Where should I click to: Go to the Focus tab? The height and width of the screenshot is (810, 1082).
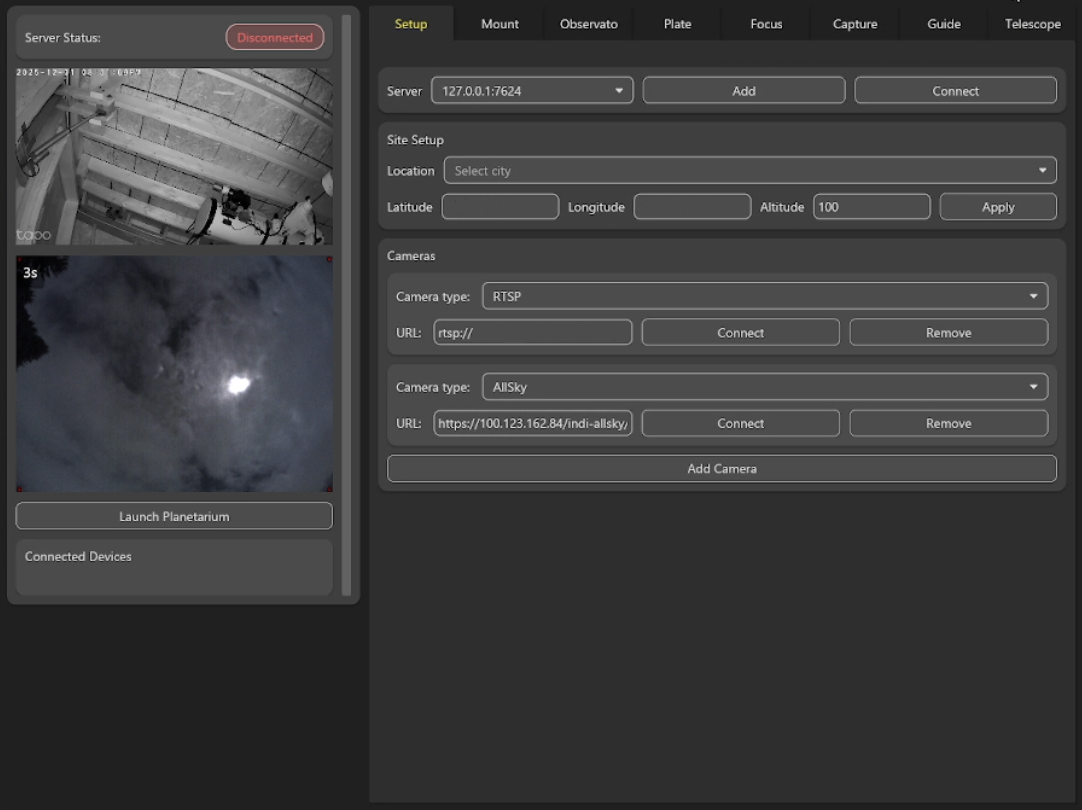766,24
